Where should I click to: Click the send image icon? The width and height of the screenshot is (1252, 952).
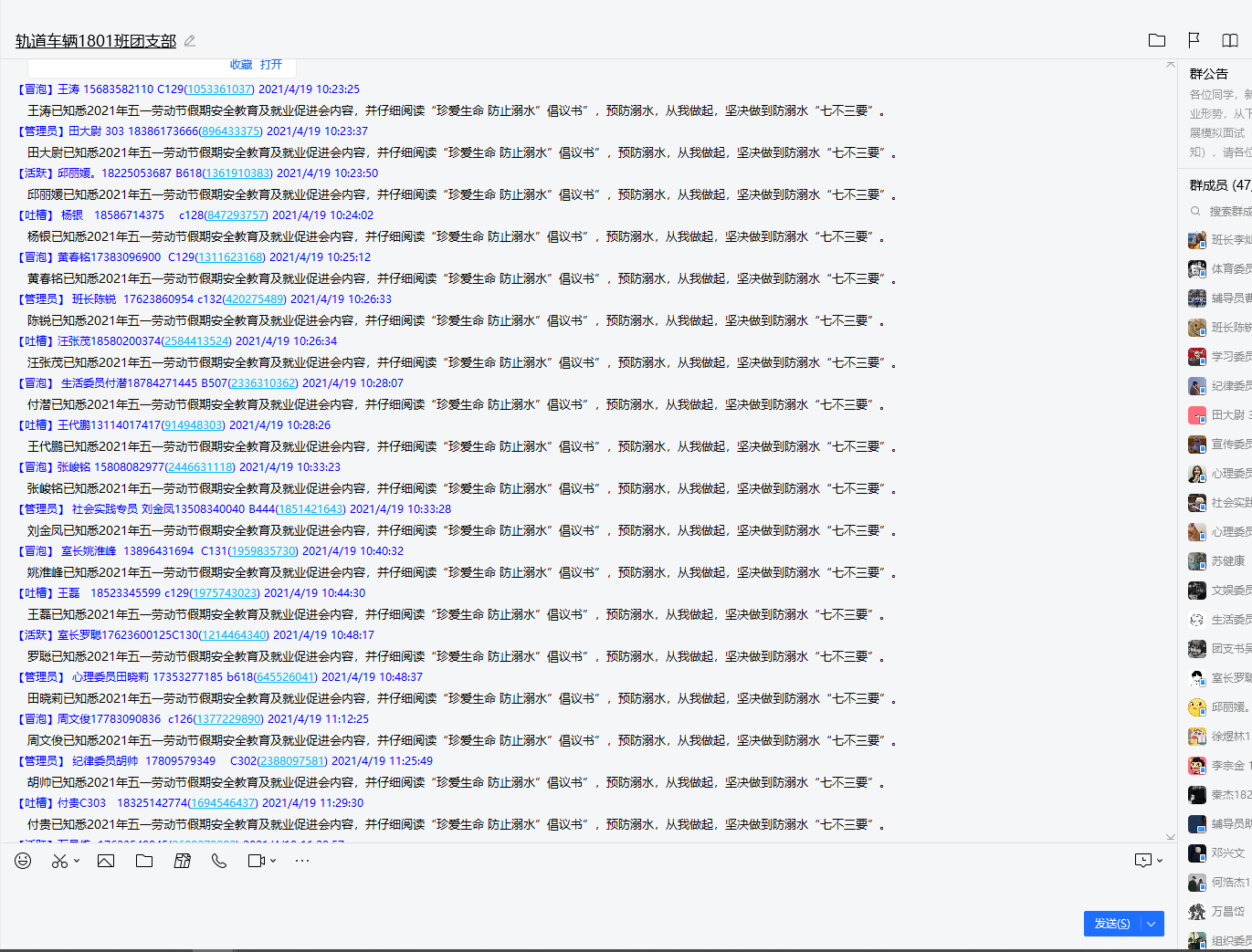pyautogui.click(x=106, y=861)
